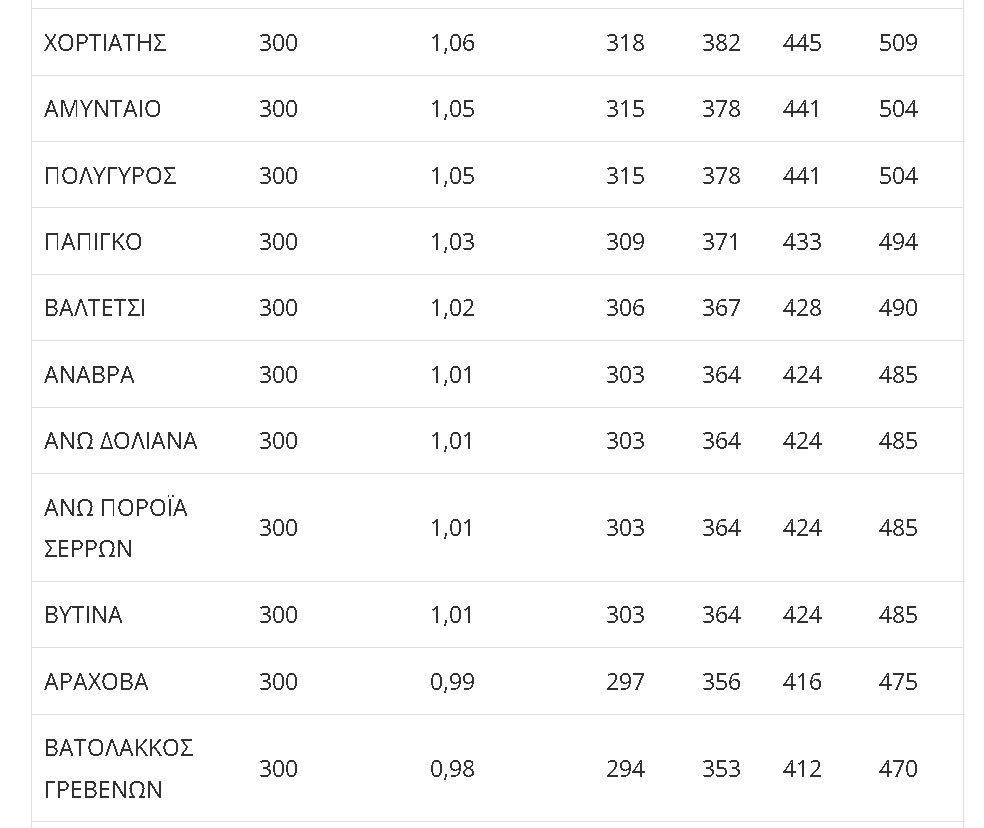This screenshot has width=984, height=828.
Task: Click the ΑΝΩ ΠΟΡΟΪΑ ΣΕΡΡΩΝ cell
Action: click(115, 528)
